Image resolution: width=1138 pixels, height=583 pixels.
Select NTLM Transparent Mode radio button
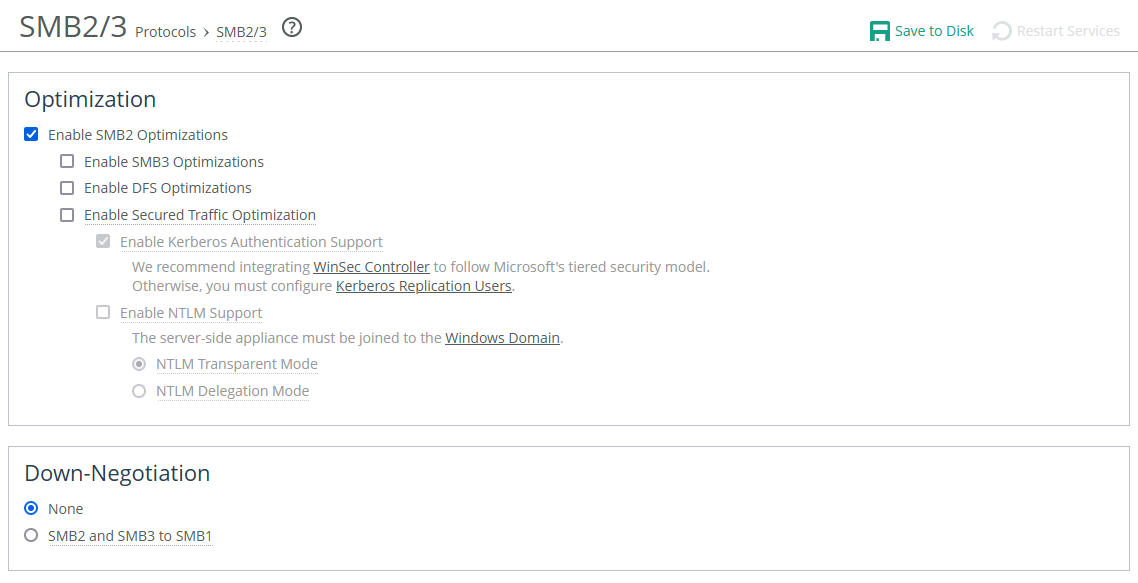[139, 364]
